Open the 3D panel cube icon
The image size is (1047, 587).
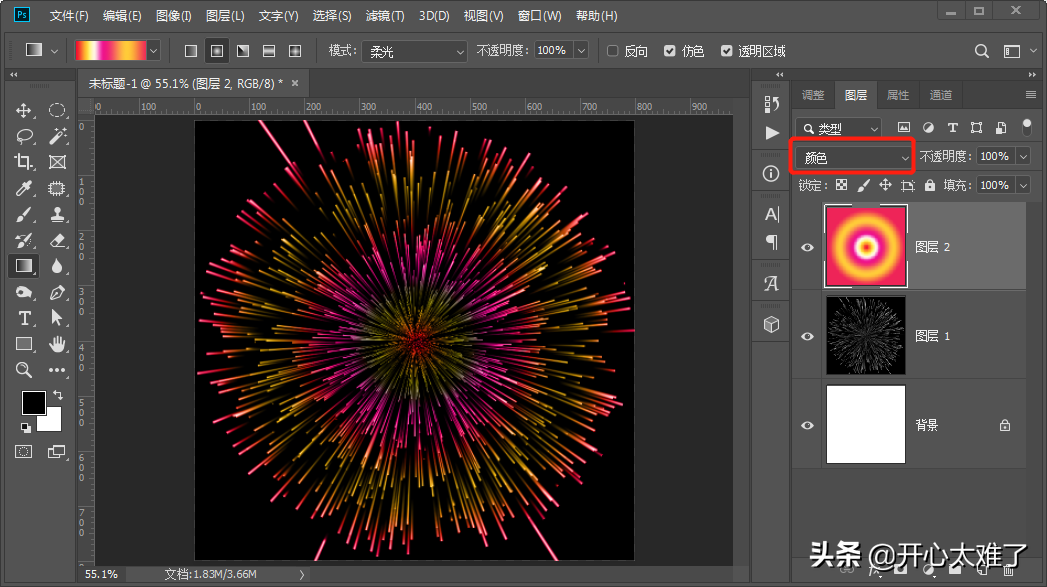[x=771, y=325]
